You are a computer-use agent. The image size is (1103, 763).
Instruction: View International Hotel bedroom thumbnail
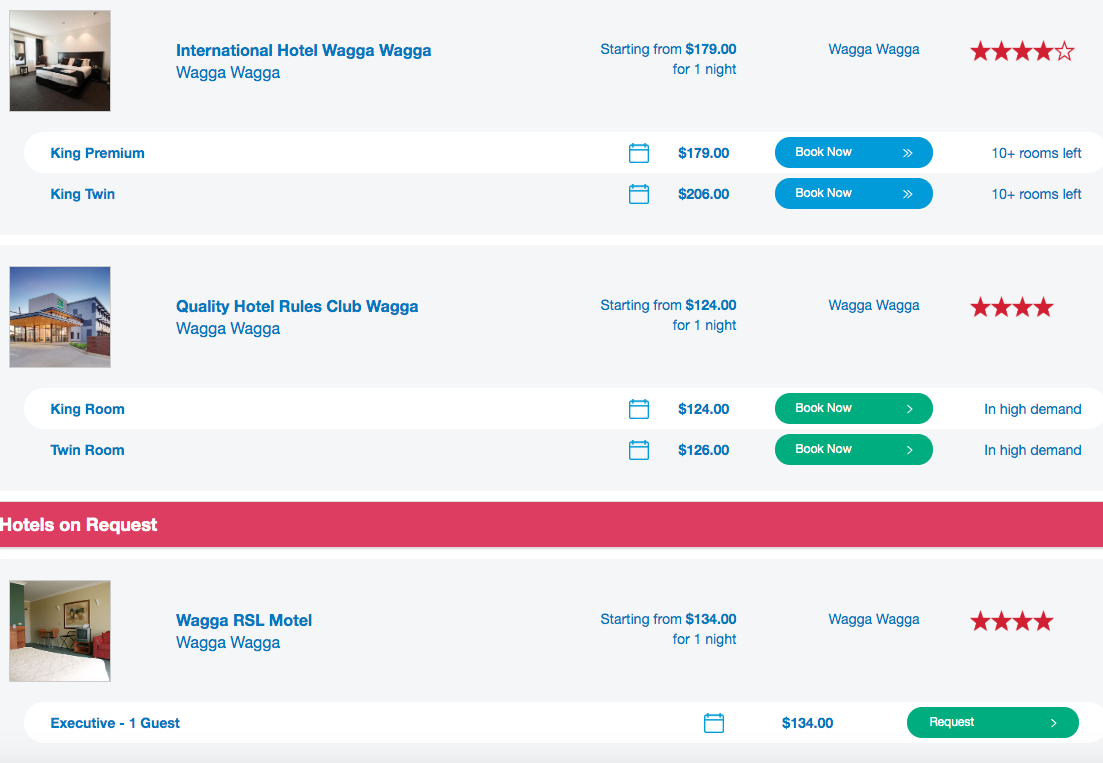(x=60, y=60)
